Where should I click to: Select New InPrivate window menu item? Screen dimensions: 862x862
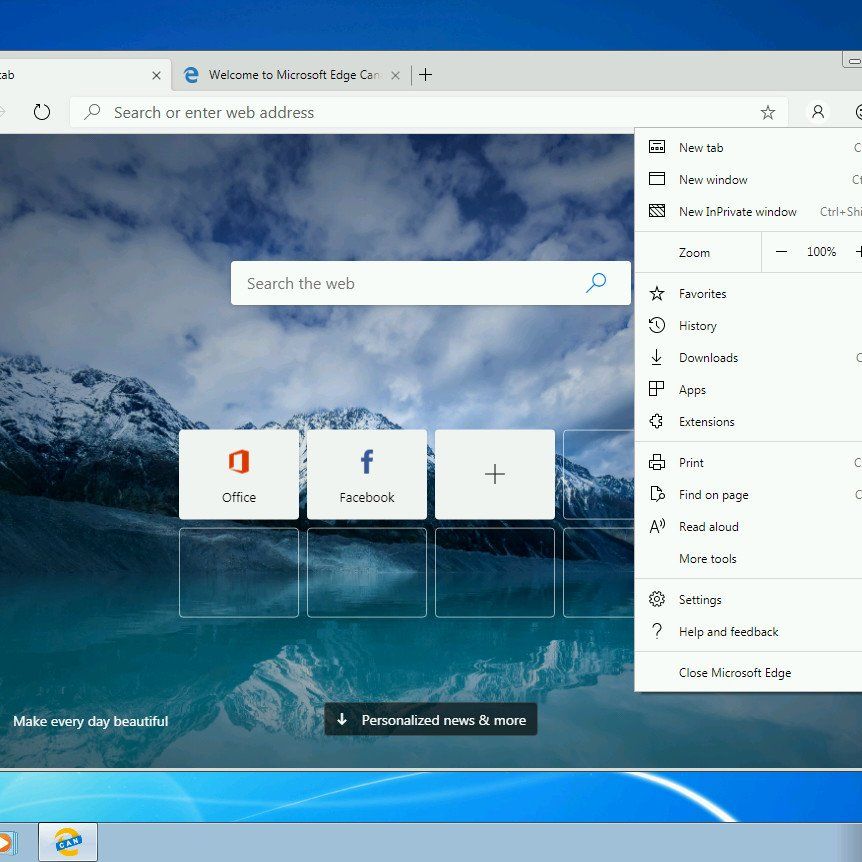click(748, 212)
